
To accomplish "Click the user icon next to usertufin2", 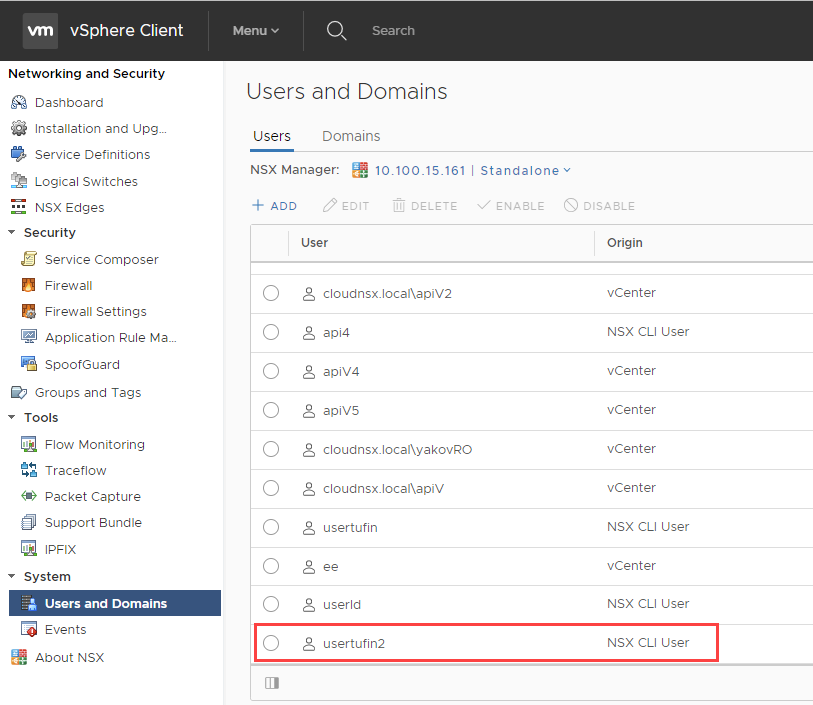I will [x=309, y=644].
